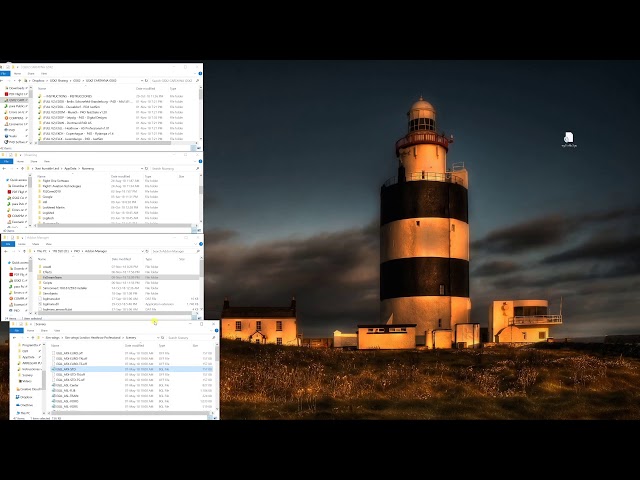Viewport: 640px width, 480px height.
Task: Open address history dropdown in Dropbox window
Action: 142,80
